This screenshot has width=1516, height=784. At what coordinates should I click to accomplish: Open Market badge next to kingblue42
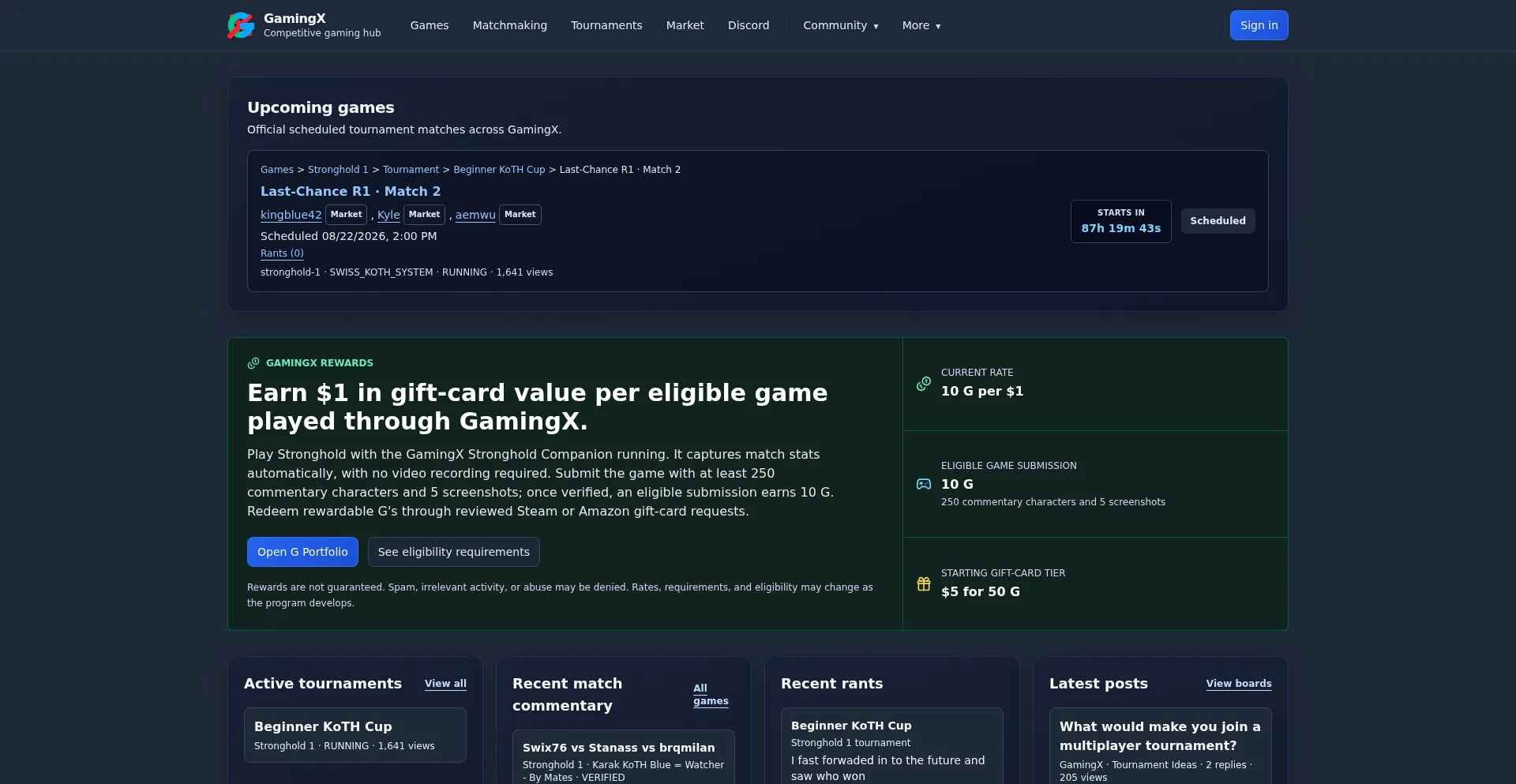(346, 215)
